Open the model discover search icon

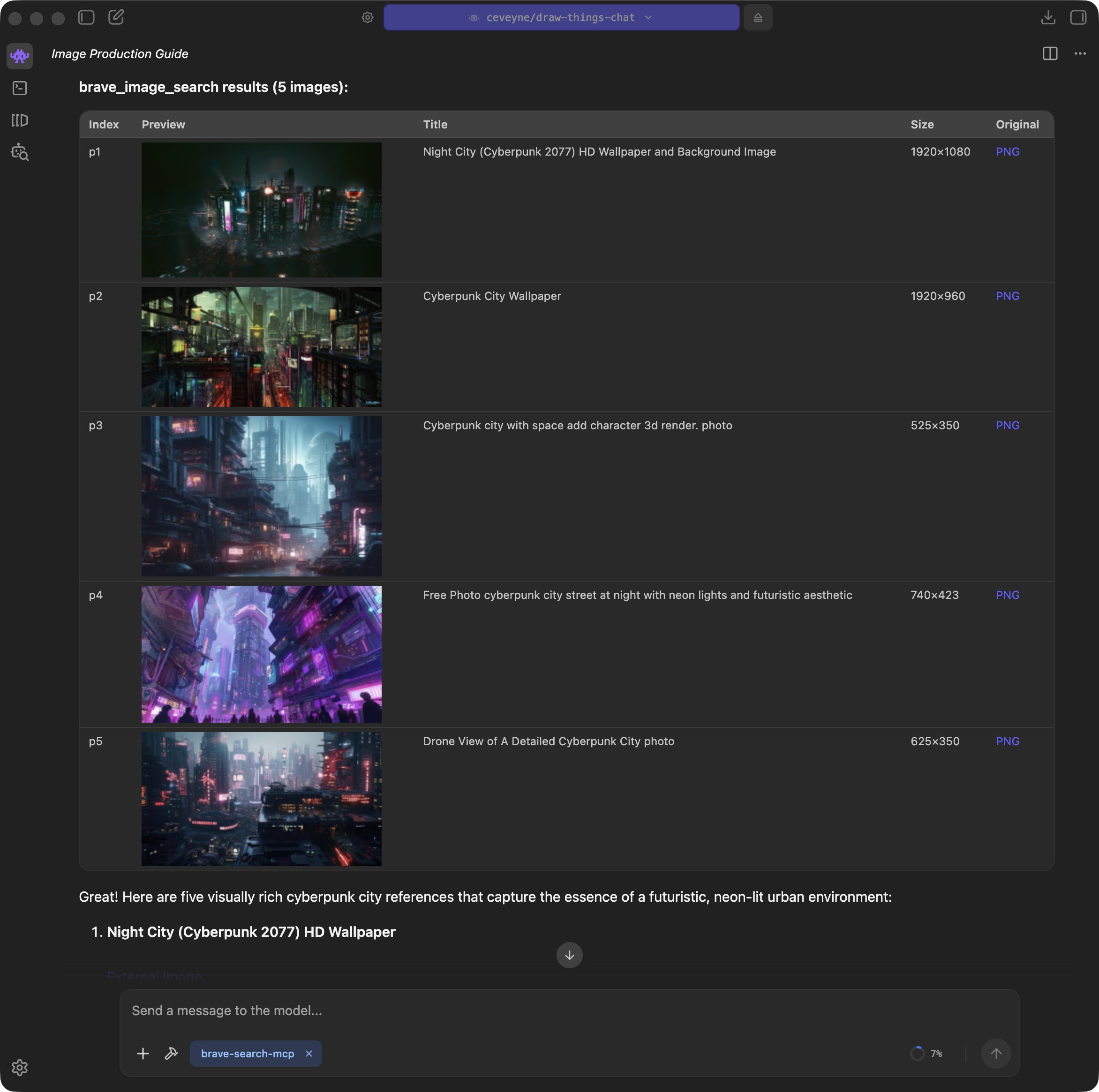pyautogui.click(x=19, y=152)
